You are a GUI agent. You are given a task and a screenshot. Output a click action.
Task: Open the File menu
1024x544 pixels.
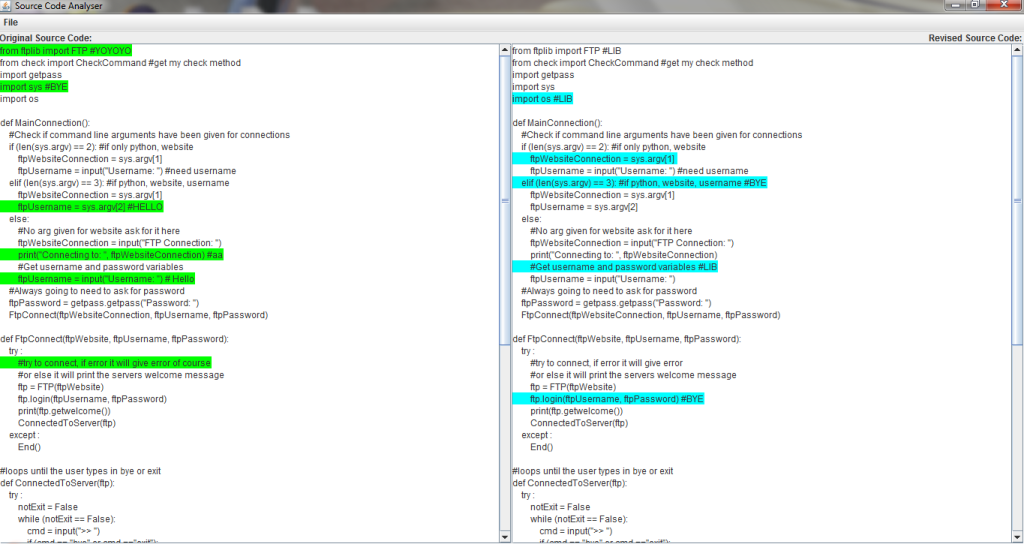pyautogui.click(x=10, y=23)
